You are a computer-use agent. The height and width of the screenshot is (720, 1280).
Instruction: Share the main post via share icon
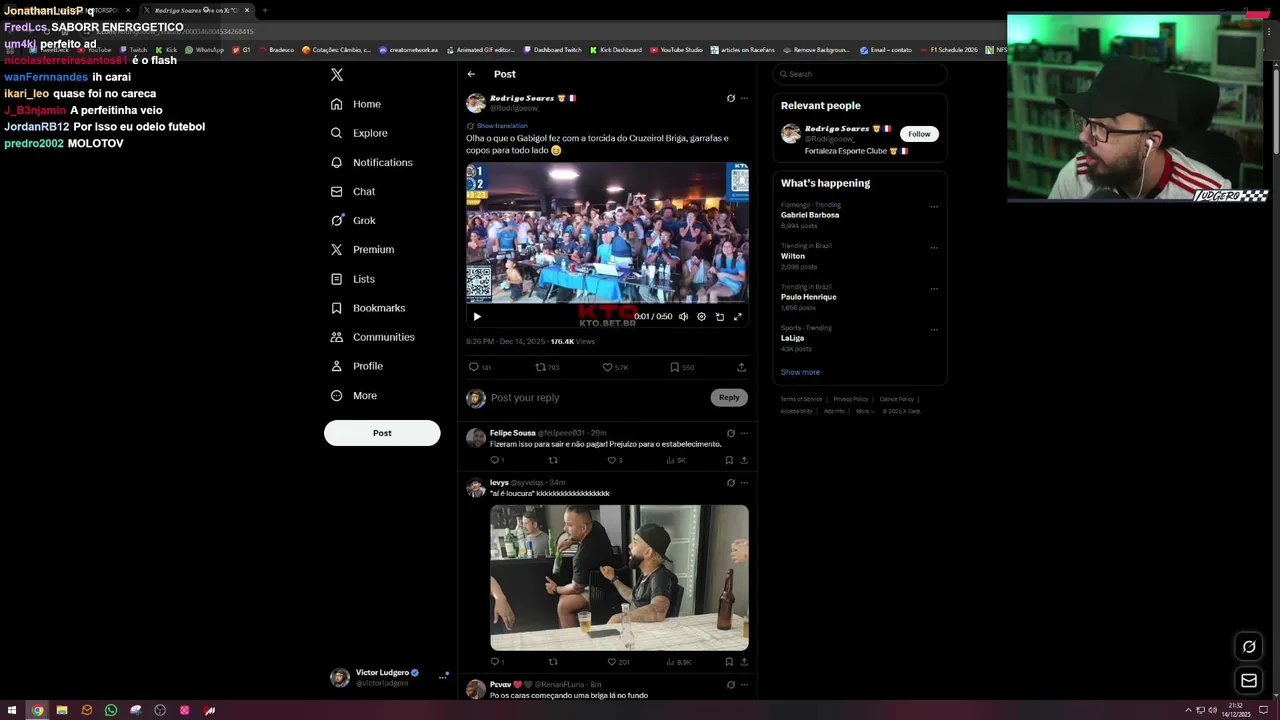pos(741,367)
